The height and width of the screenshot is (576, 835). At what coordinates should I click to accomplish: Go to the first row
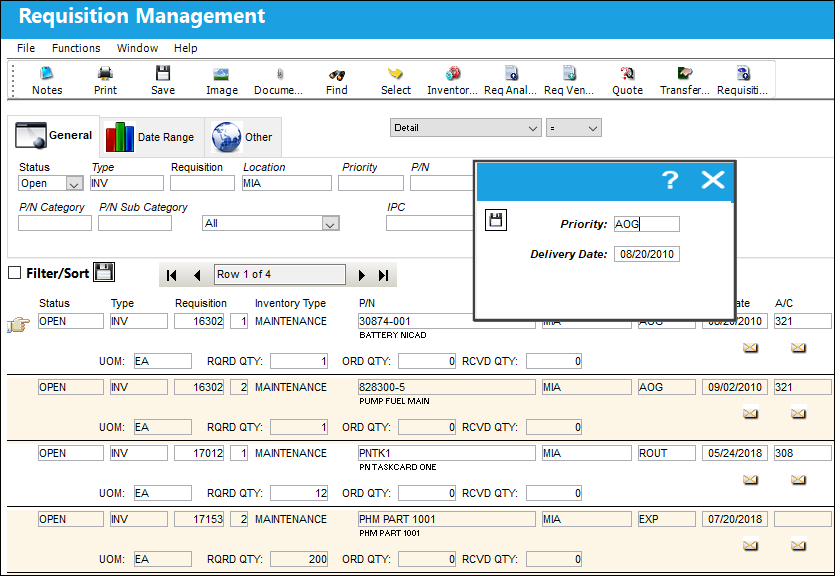click(x=171, y=275)
